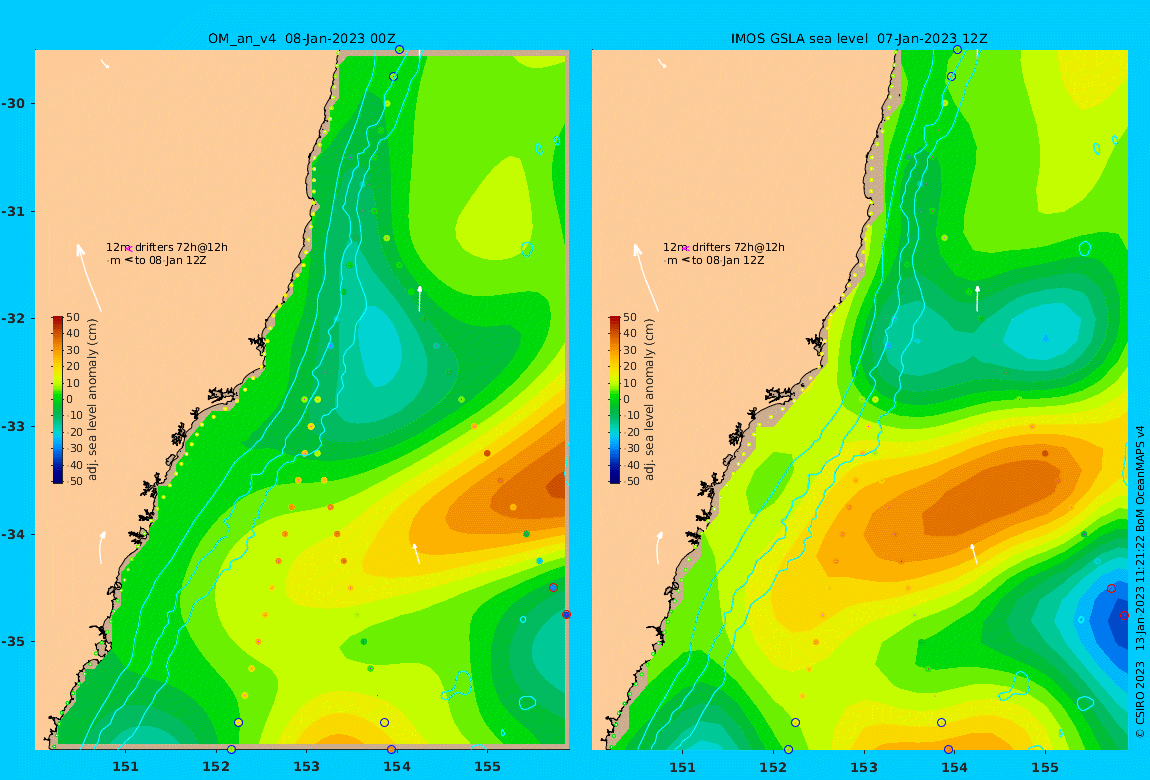Click the blue circle marker above 152 in right map
1150x780 pixels.
795,722
